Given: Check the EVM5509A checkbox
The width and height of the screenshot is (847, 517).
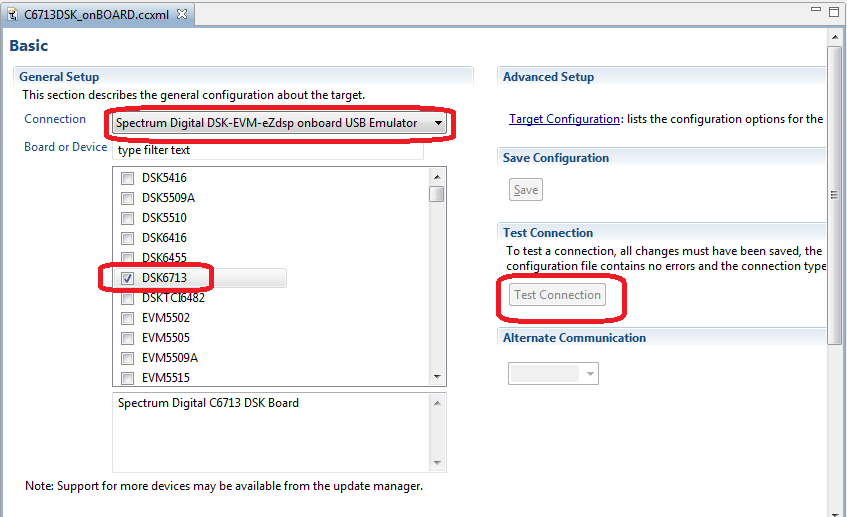Looking at the screenshot, I should (x=127, y=358).
